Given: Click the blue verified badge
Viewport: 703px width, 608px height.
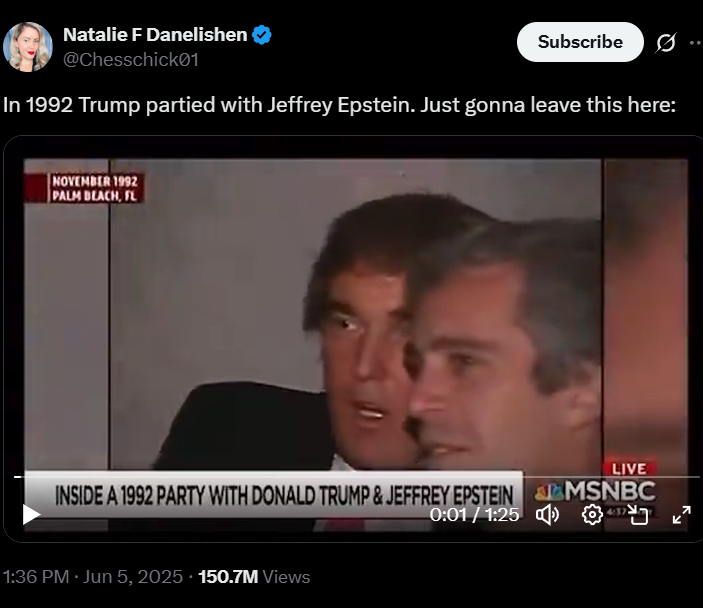Looking at the screenshot, I should click(262, 35).
